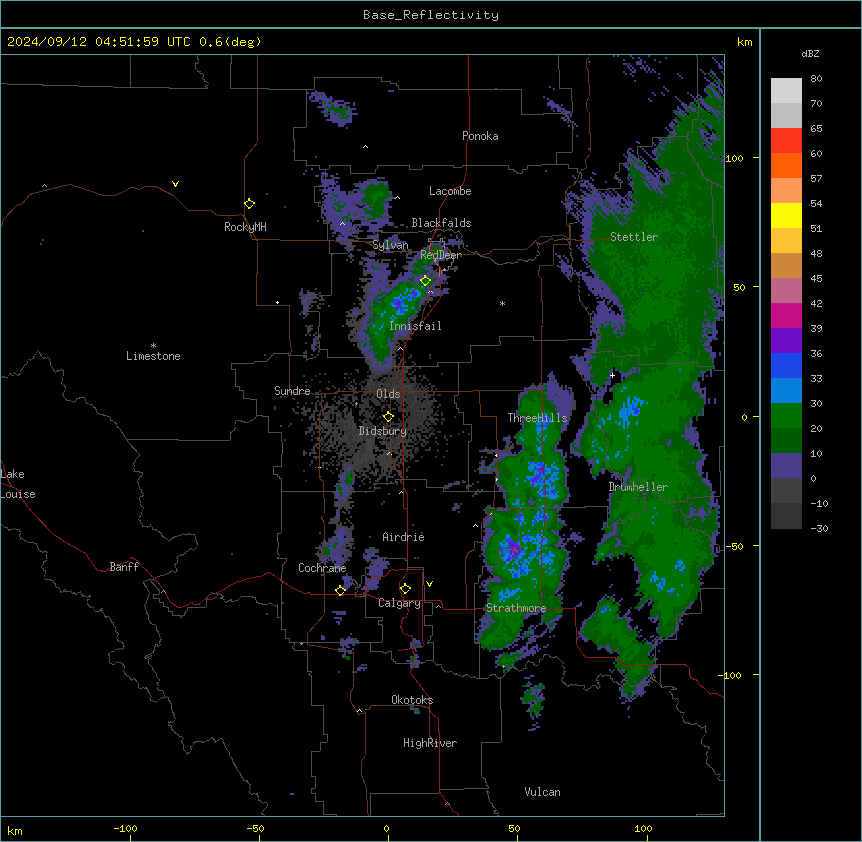This screenshot has width=862, height=842.
Task: Click the timestamp 2024/09/12 04:51:59 UTC
Action: tap(99, 42)
